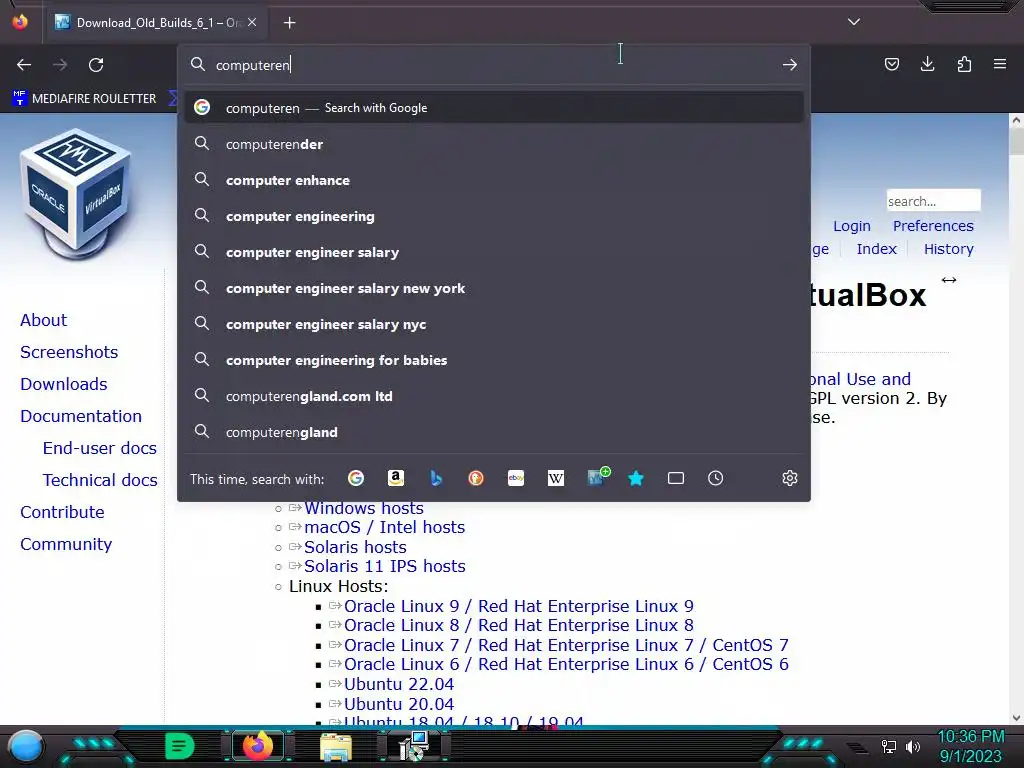
Task: Choose 'computer engineering for babies' suggestion
Action: (494, 360)
